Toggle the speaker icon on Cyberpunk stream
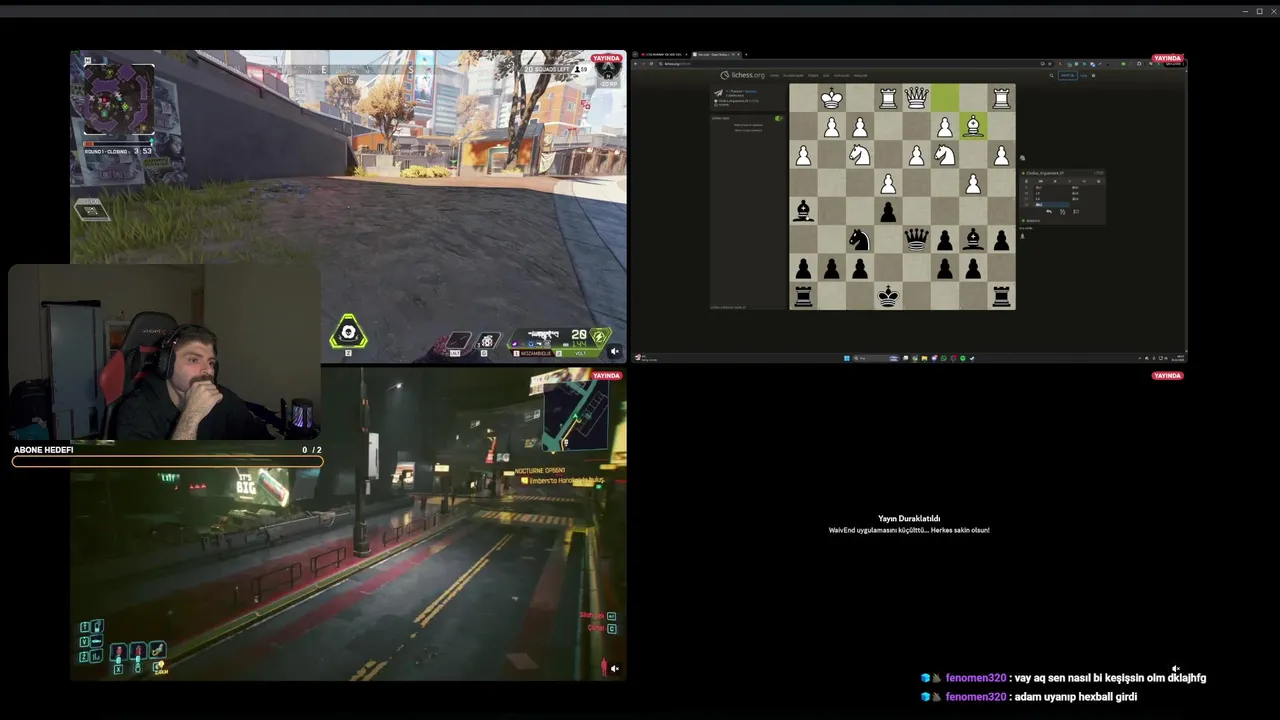This screenshot has height=720, width=1280. [x=614, y=668]
